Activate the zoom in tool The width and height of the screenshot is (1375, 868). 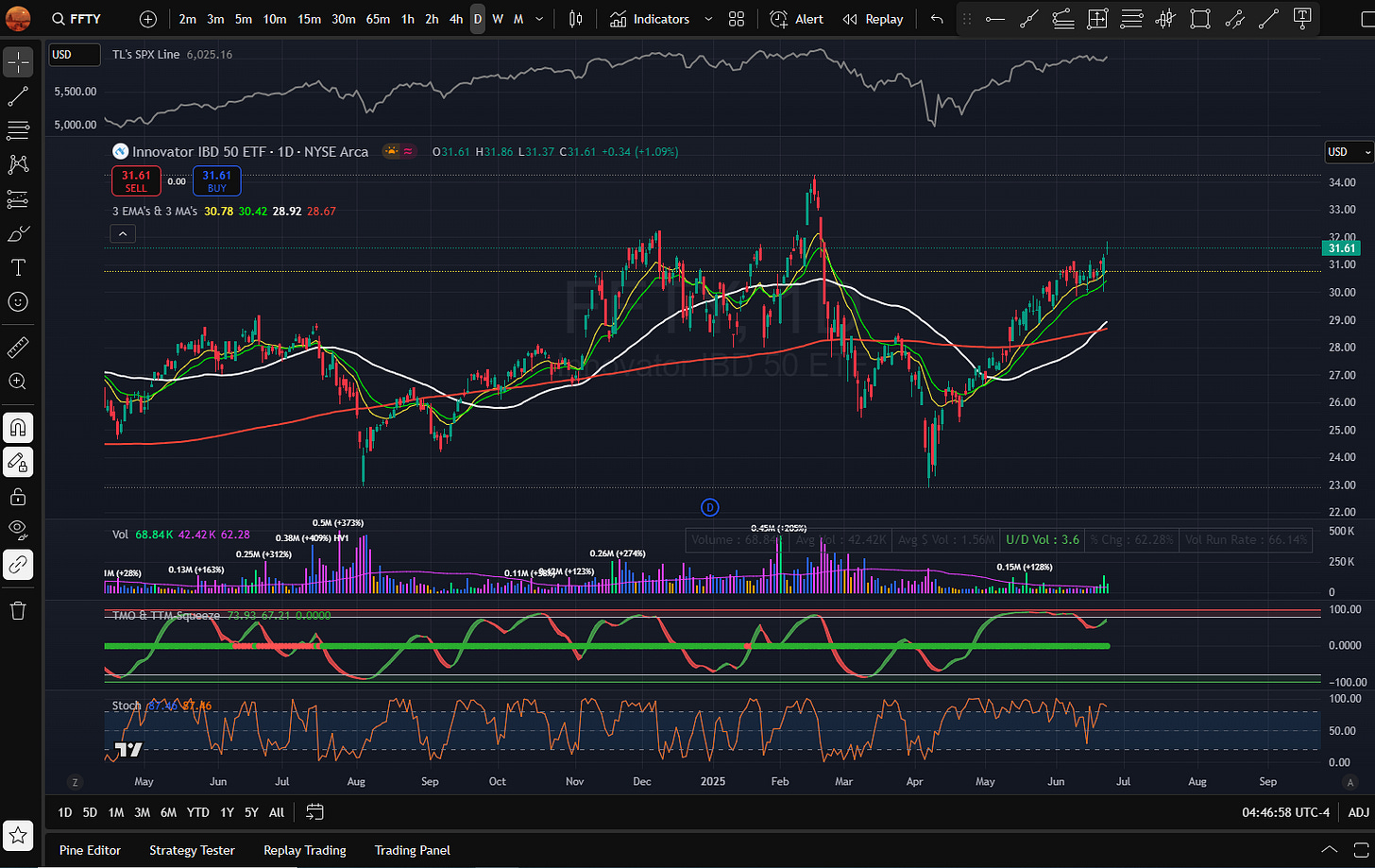pyautogui.click(x=18, y=382)
